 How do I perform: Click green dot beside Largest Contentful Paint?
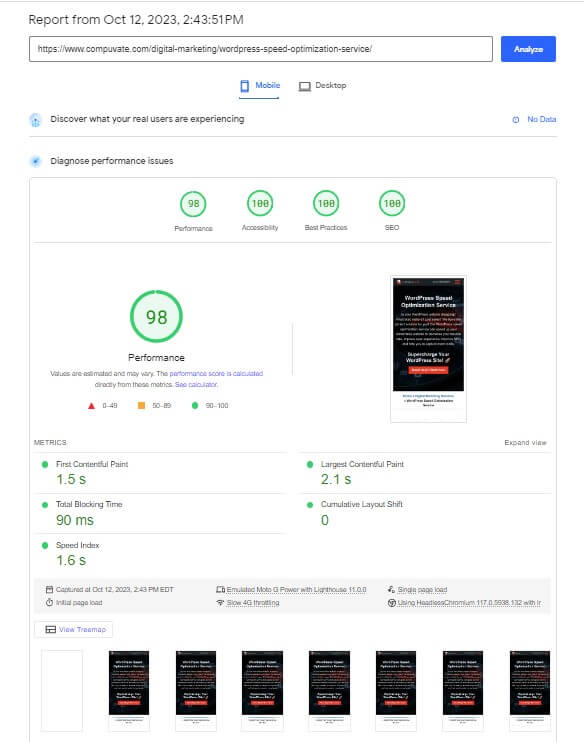click(310, 464)
